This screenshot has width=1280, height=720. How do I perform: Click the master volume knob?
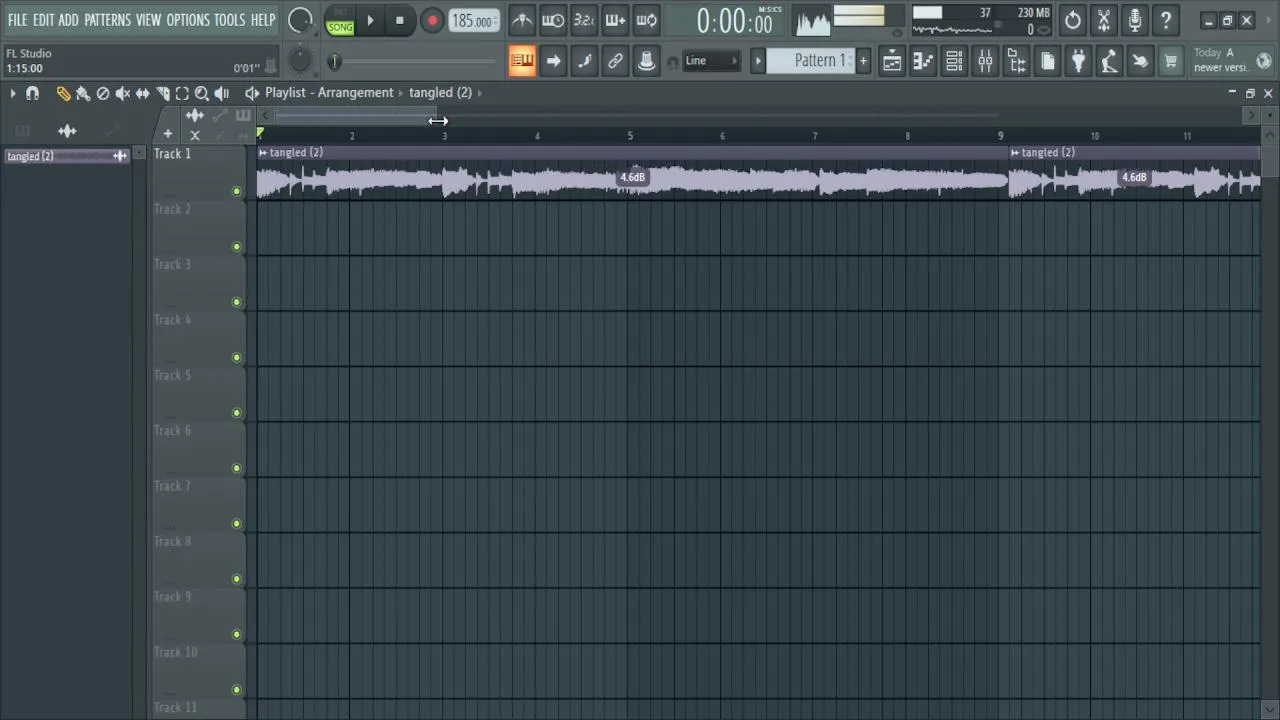pyautogui.click(x=300, y=20)
